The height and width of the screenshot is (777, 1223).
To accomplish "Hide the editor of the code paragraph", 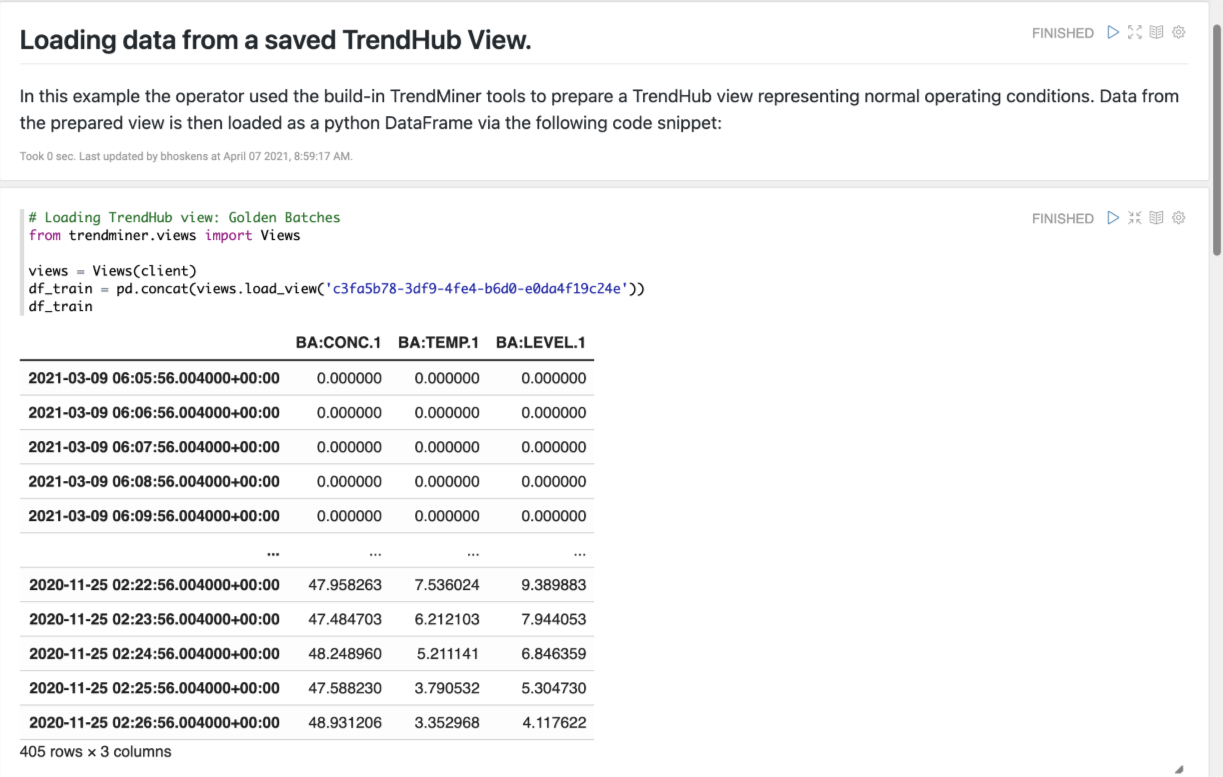I will pyautogui.click(x=1134, y=218).
